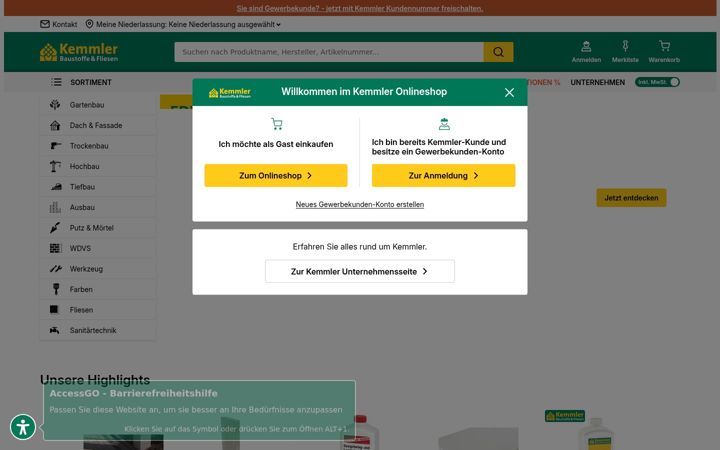This screenshot has width=720, height=450.
Task: Click Neues Gewerbekunden-Konto erstellen link
Action: (x=360, y=204)
